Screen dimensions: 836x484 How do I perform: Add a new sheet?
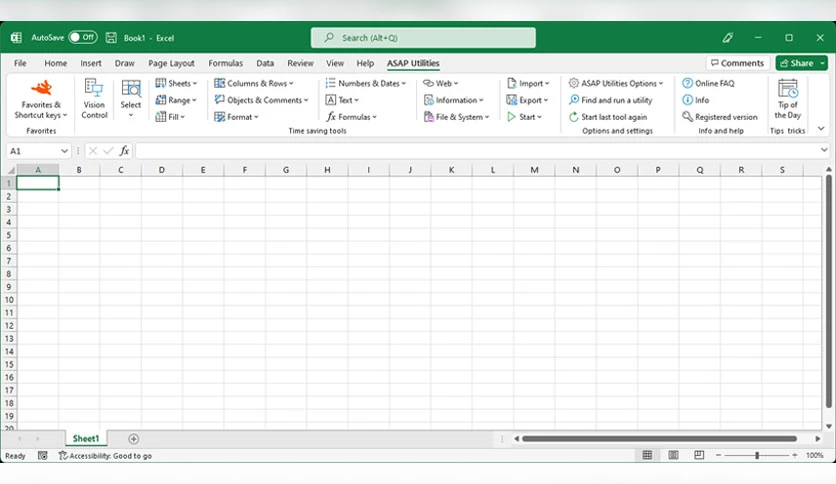pos(134,439)
